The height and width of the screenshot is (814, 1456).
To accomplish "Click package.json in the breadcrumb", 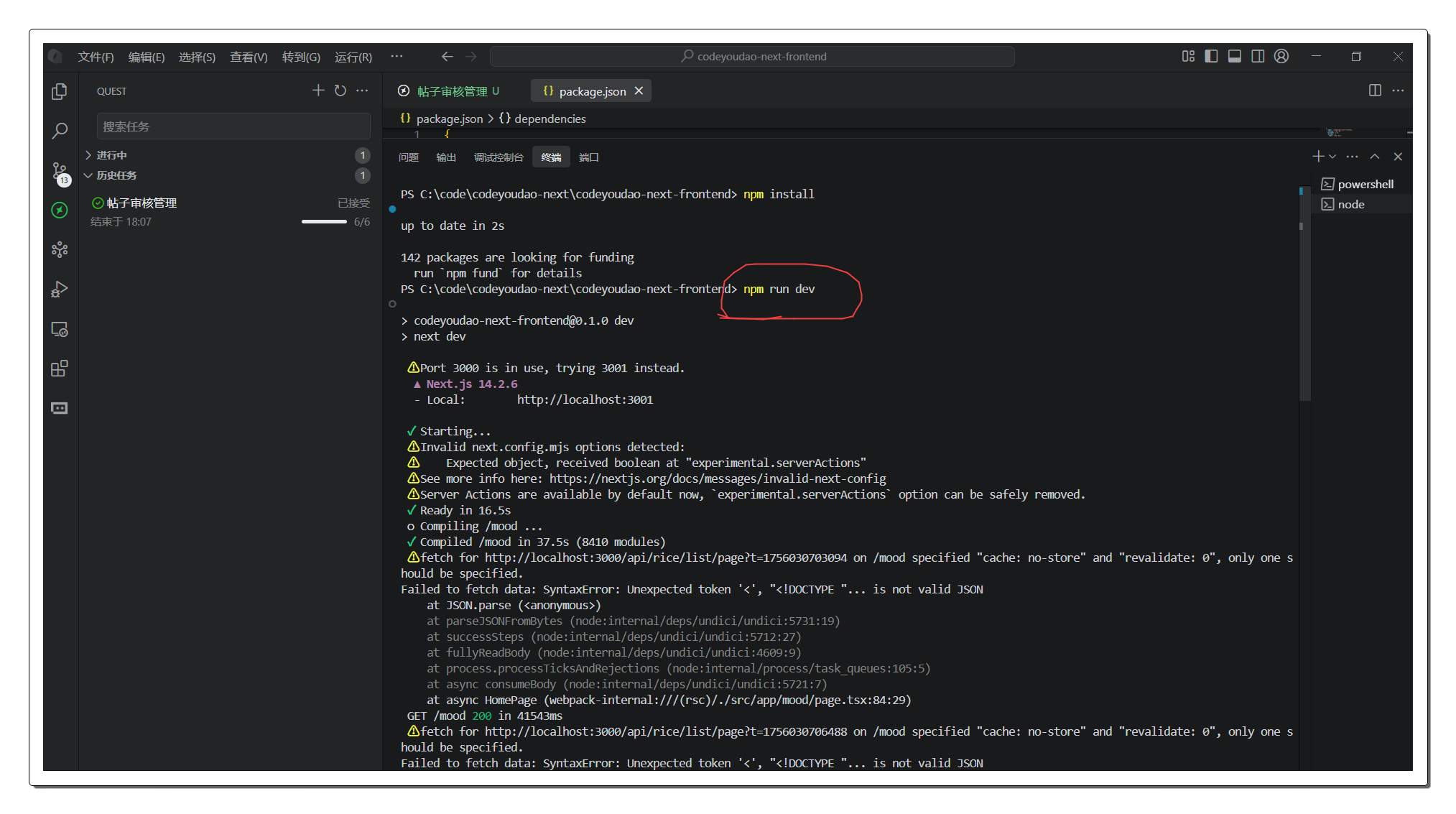I will [x=449, y=119].
